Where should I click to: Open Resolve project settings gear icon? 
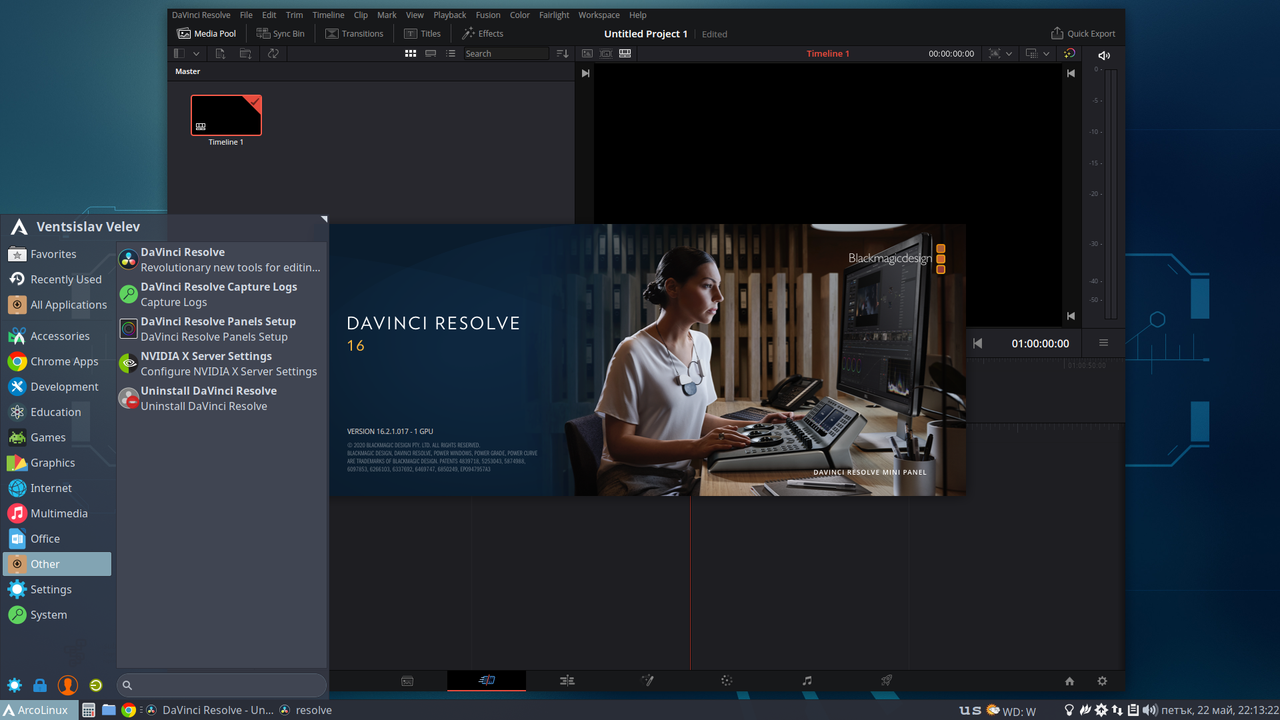(1102, 681)
